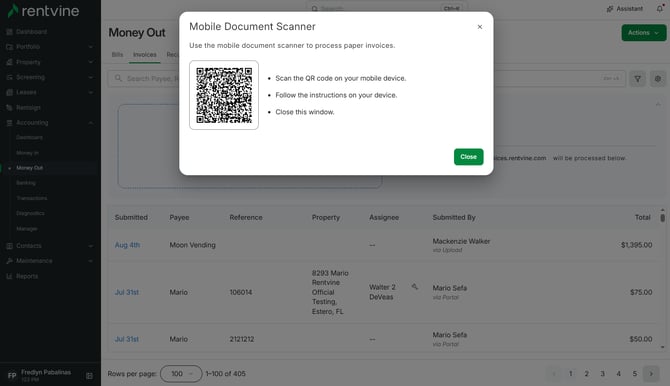Collapse the Accounting sidebar section
The width and height of the screenshot is (670, 386).
(x=50, y=123)
